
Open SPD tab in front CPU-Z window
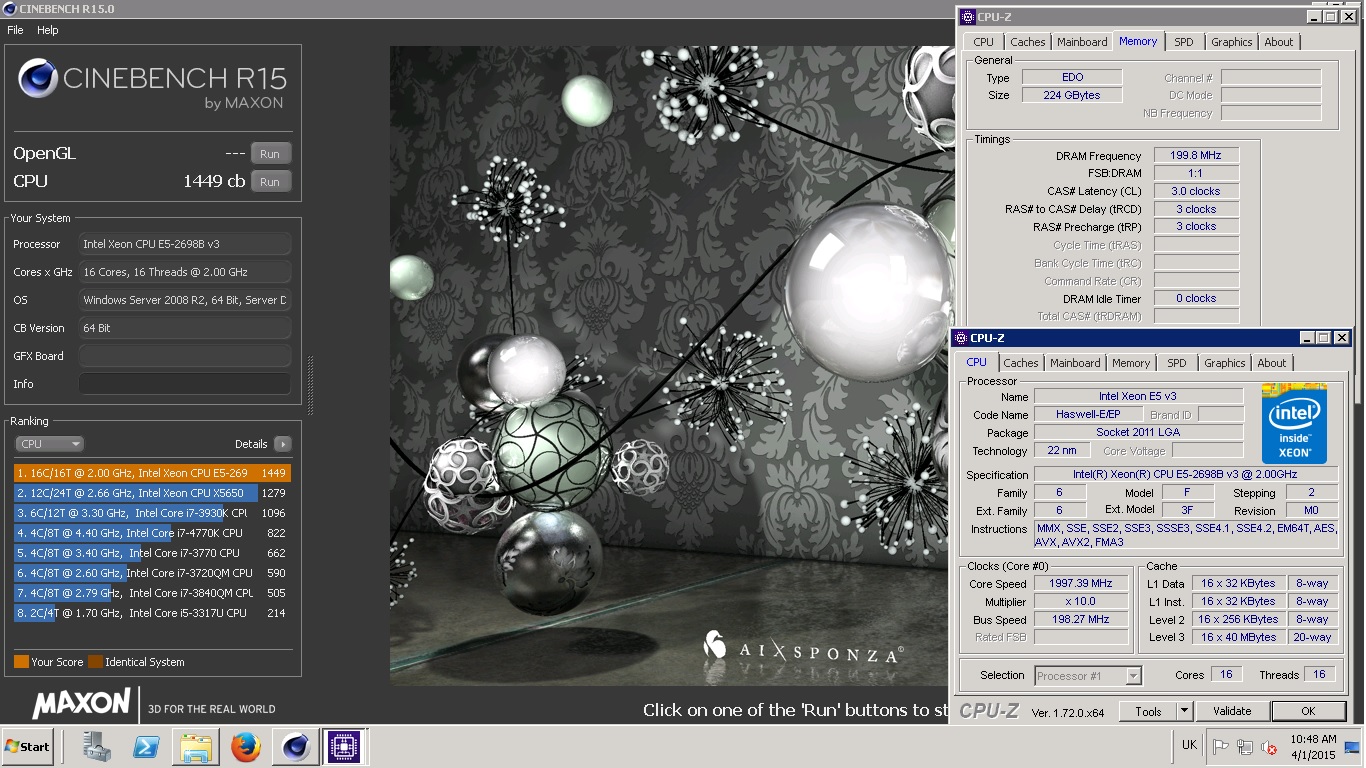1176,363
